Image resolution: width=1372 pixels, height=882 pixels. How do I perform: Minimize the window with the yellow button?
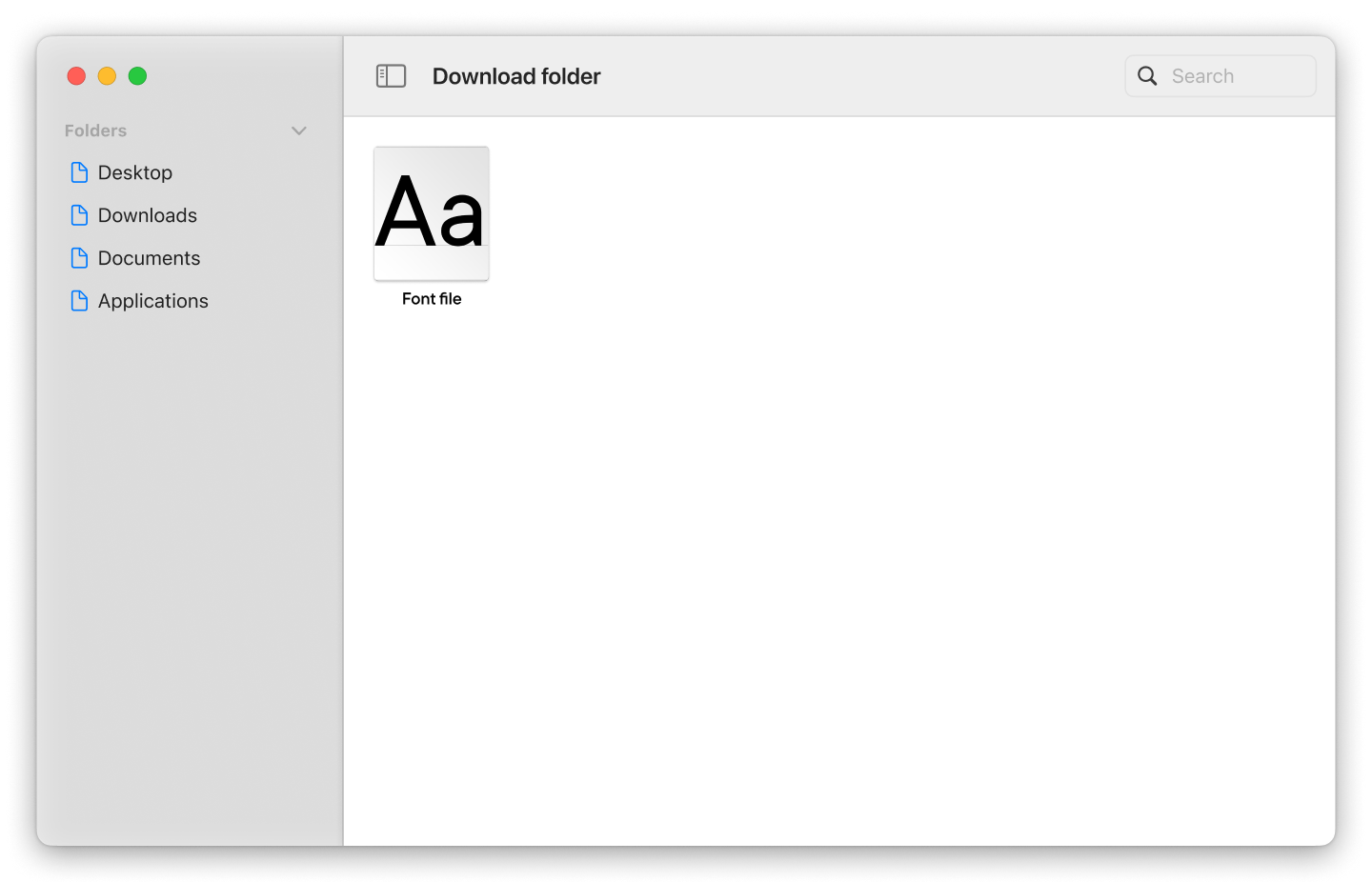pyautogui.click(x=107, y=76)
